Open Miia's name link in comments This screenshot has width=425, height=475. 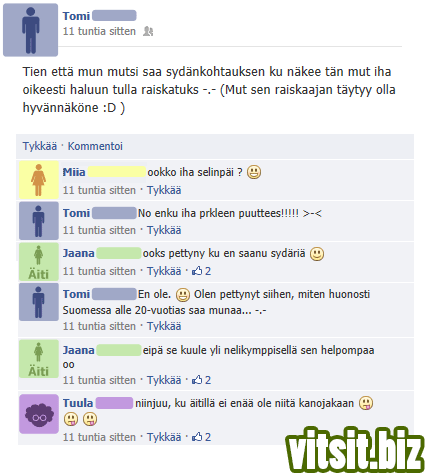pyautogui.click(x=74, y=172)
